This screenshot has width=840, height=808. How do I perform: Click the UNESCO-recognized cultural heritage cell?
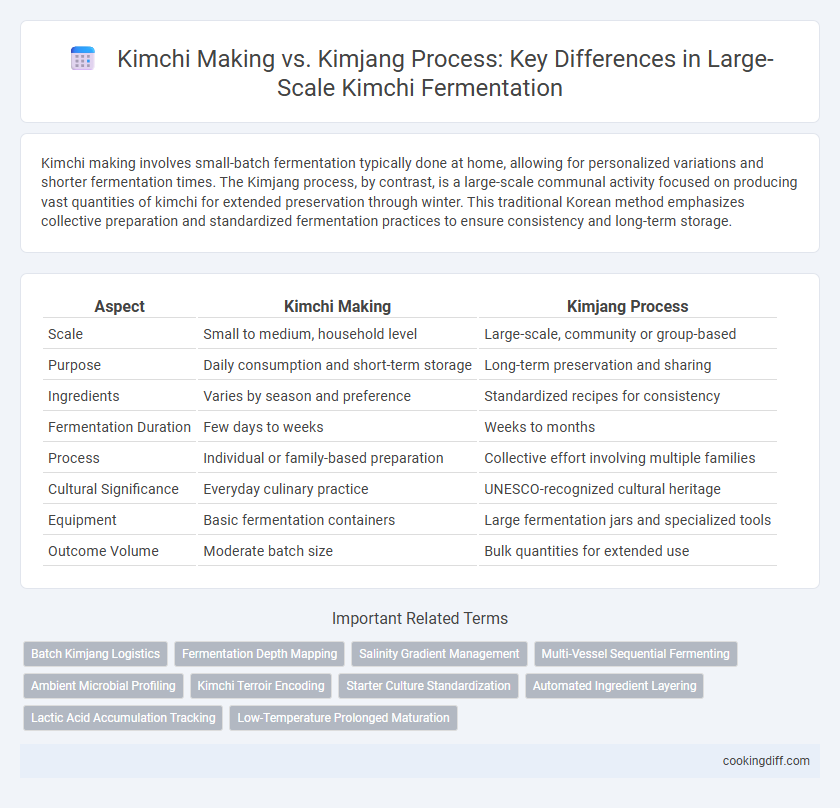point(603,489)
